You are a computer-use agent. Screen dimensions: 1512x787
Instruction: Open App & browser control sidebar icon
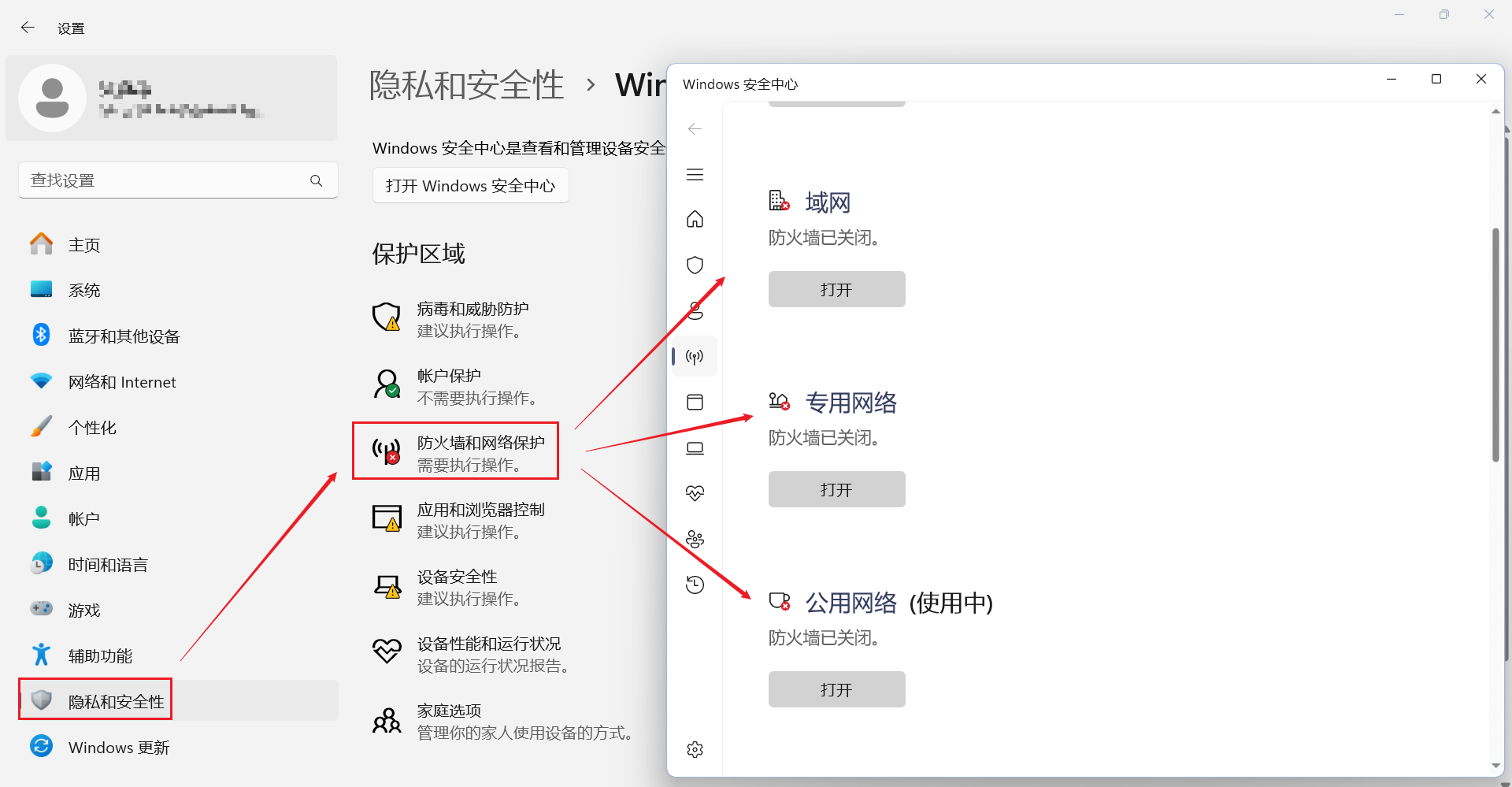(695, 402)
